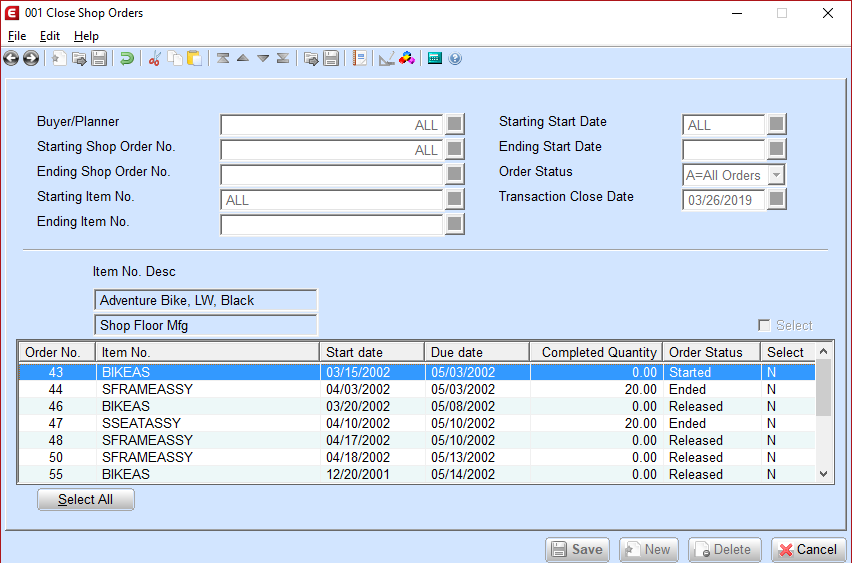Click the Ending Item No. field
Screen dimensions: 852x563
[331, 224]
